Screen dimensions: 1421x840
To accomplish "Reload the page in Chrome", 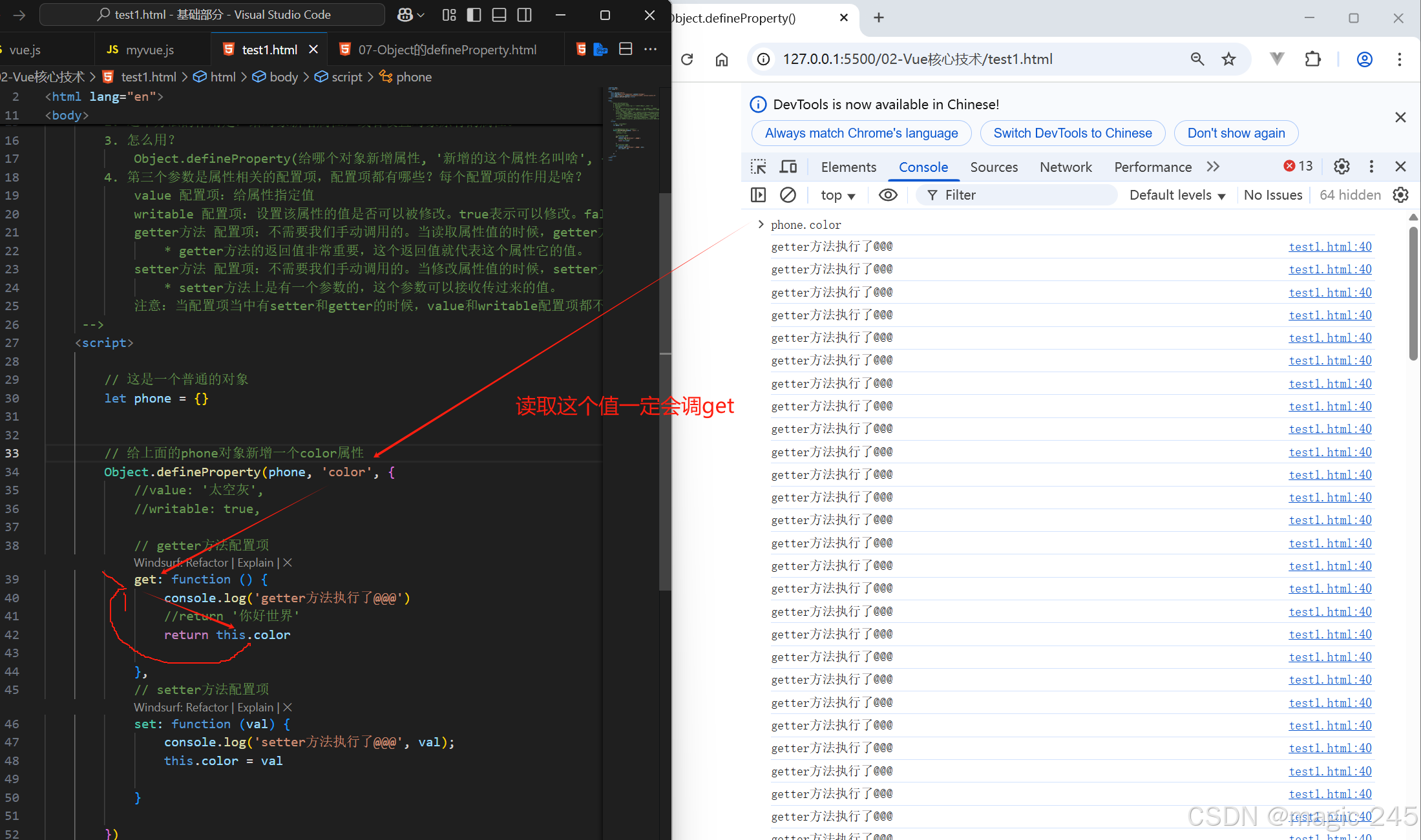I will click(687, 59).
